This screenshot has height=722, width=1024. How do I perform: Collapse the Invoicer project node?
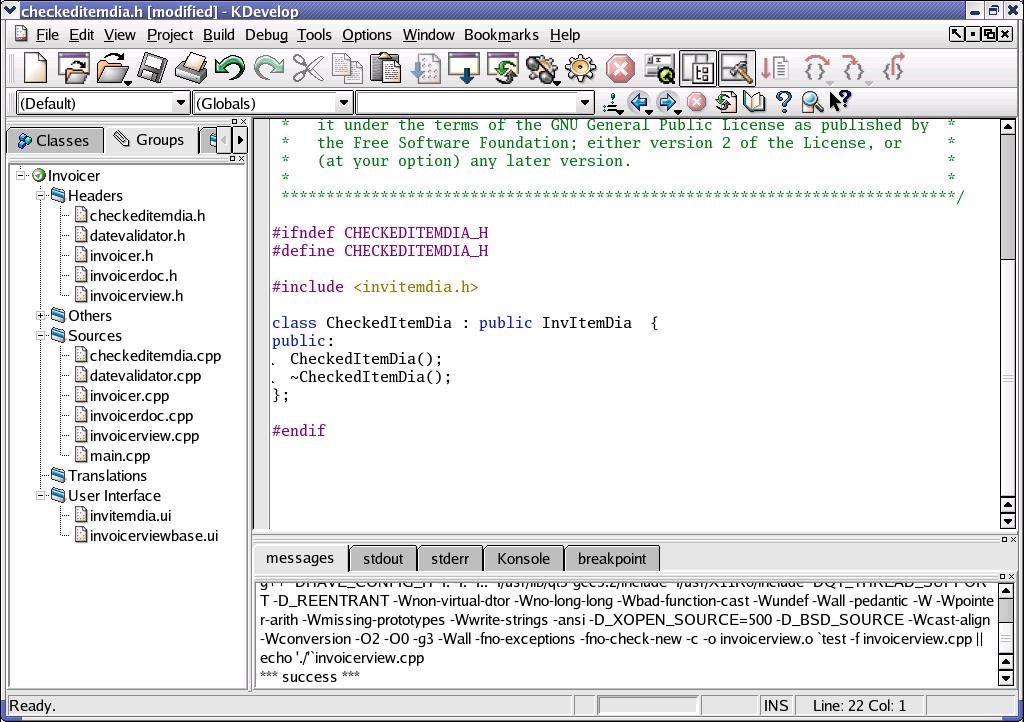pos(21,175)
